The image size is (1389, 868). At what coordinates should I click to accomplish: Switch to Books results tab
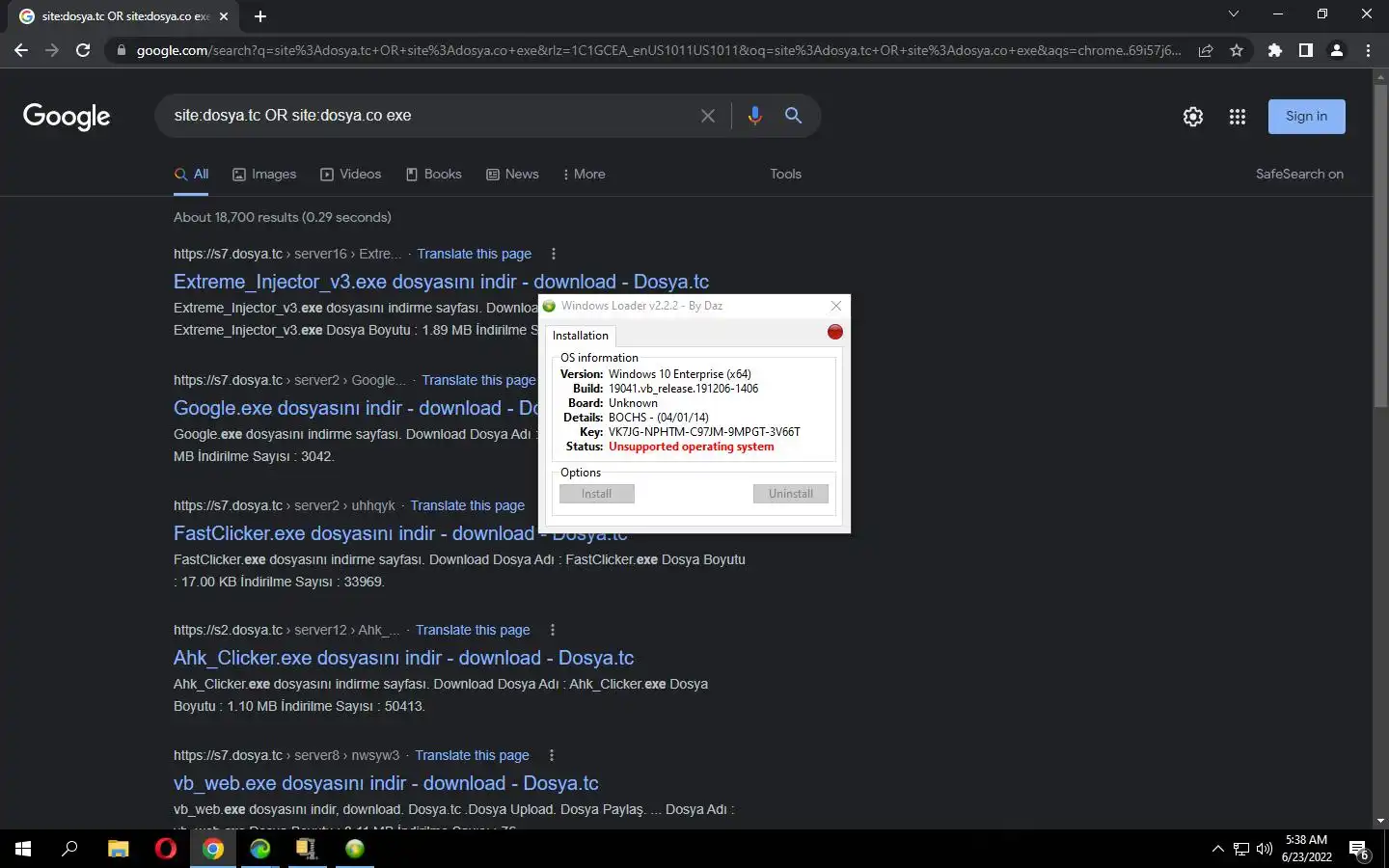tap(433, 175)
